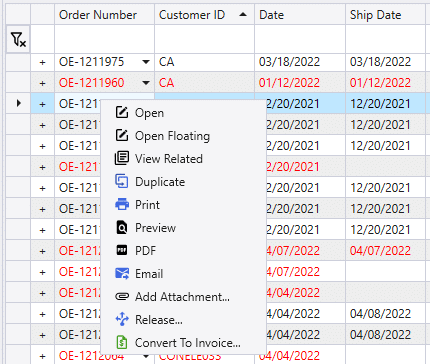
Task: Expand row OE-1211975 with plus sign
Action: point(42,62)
